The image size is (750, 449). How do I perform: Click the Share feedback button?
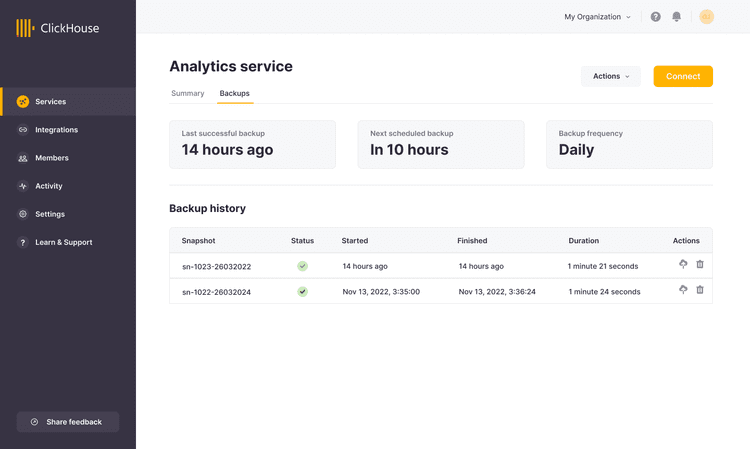pyautogui.click(x=68, y=422)
